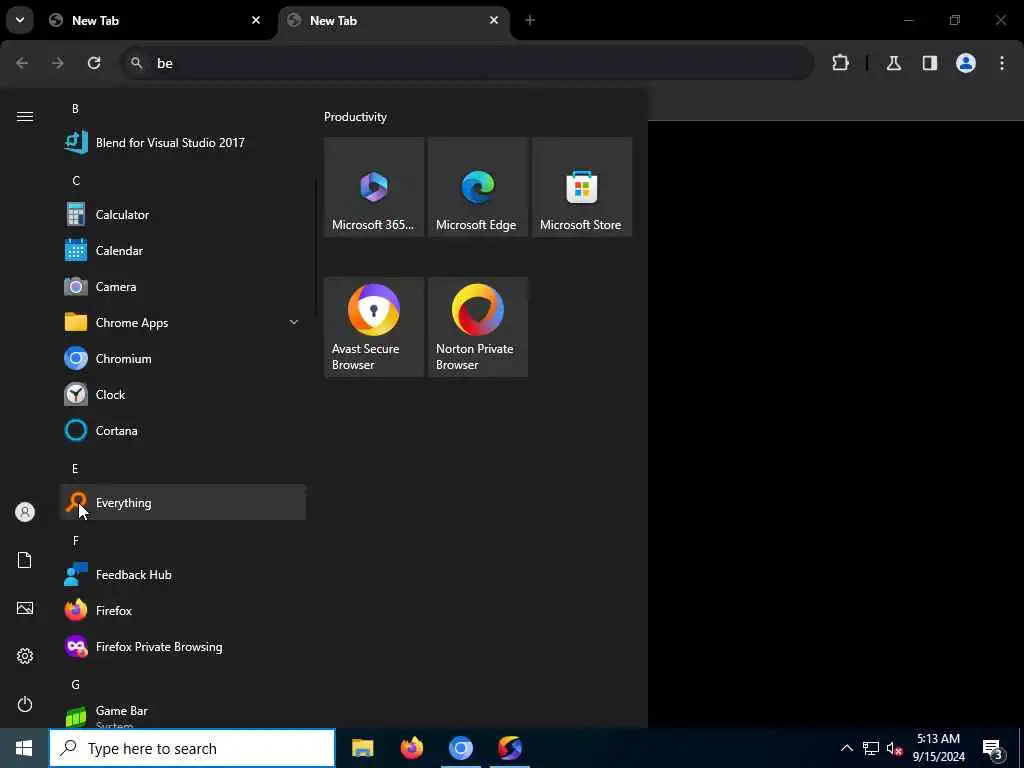Expand the Chrome Apps folder
Screen dimensions: 1024x768
pos(183,322)
